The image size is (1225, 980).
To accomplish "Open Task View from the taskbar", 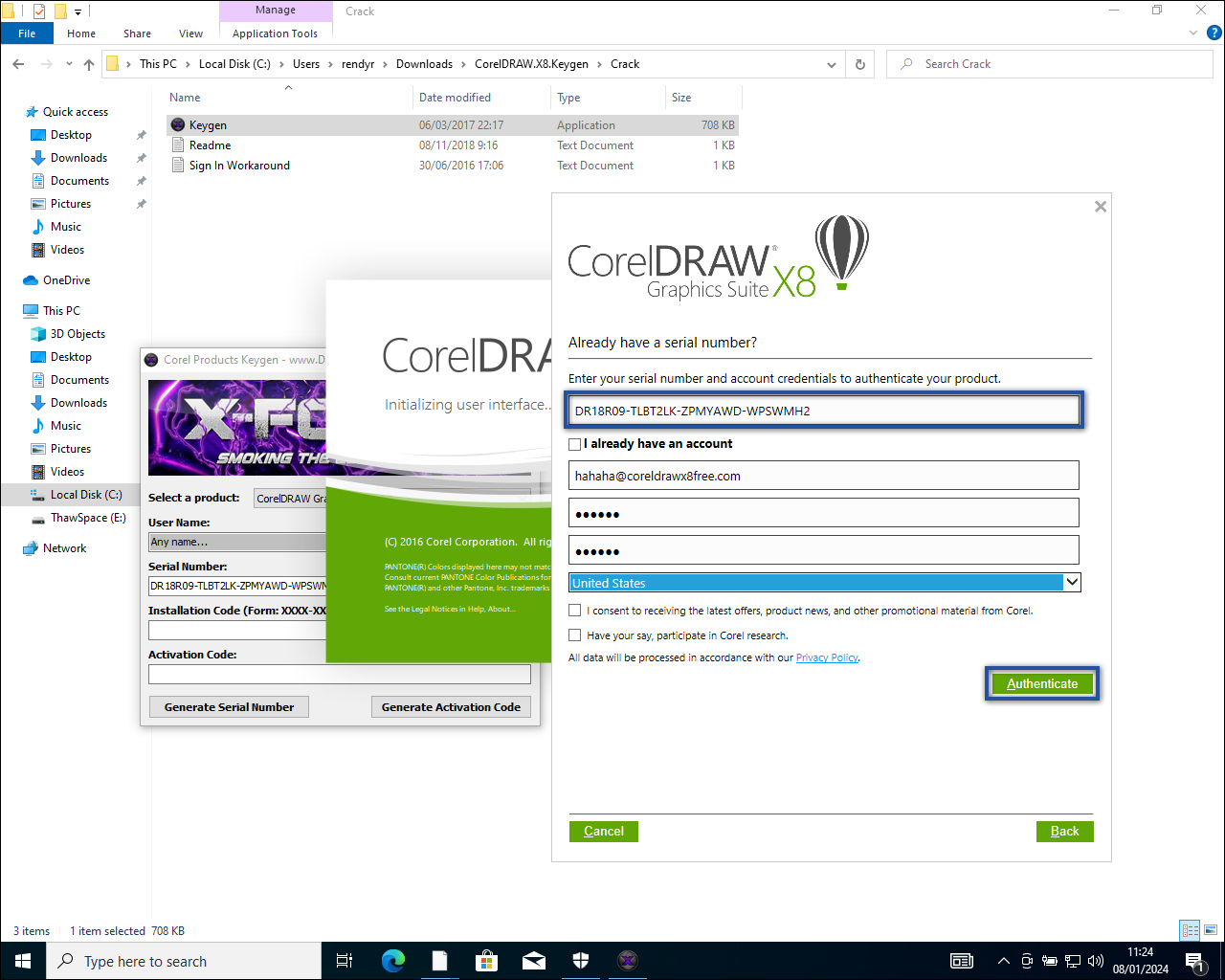I will [x=344, y=960].
